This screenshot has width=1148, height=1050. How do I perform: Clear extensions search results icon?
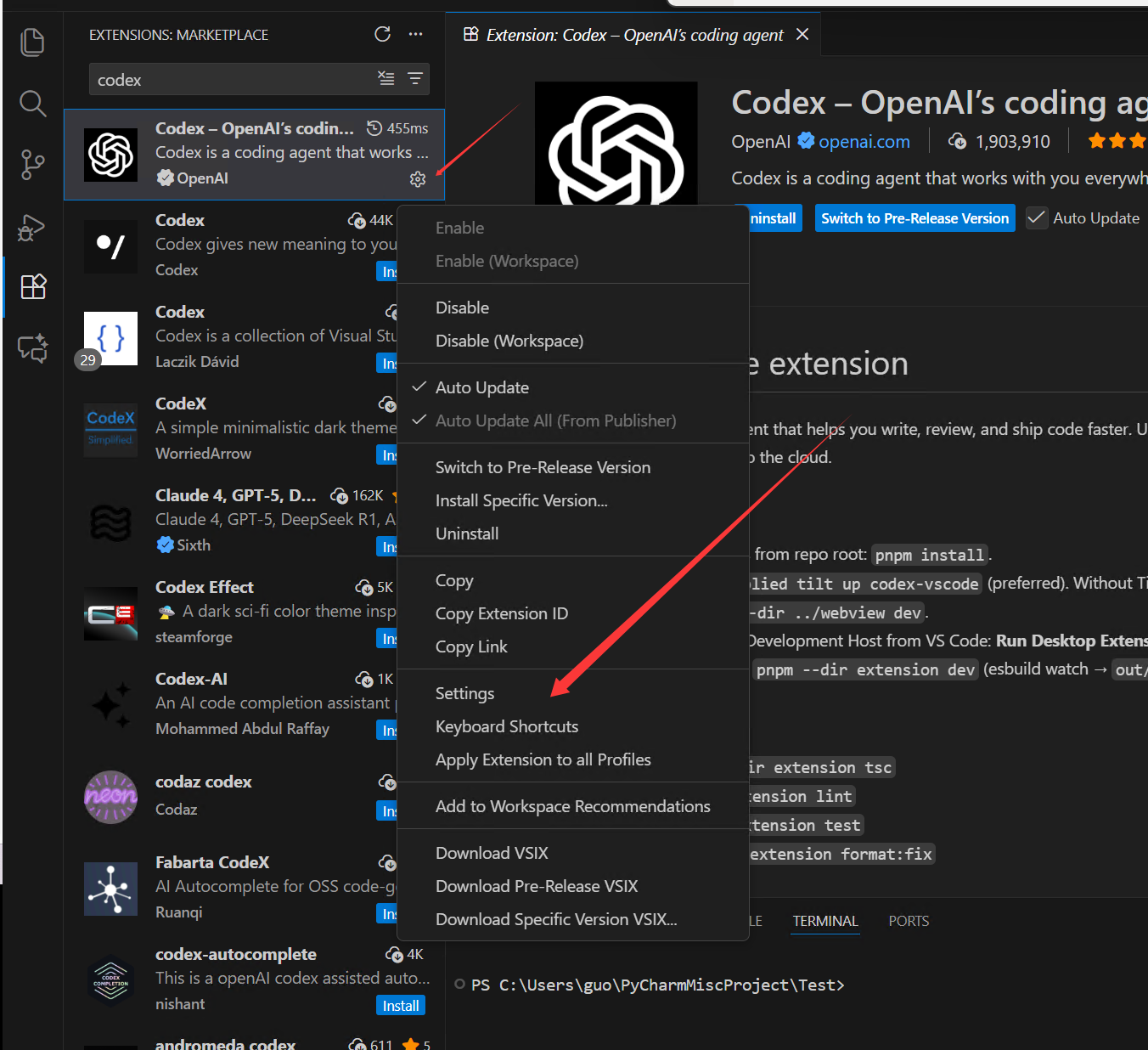(x=386, y=79)
